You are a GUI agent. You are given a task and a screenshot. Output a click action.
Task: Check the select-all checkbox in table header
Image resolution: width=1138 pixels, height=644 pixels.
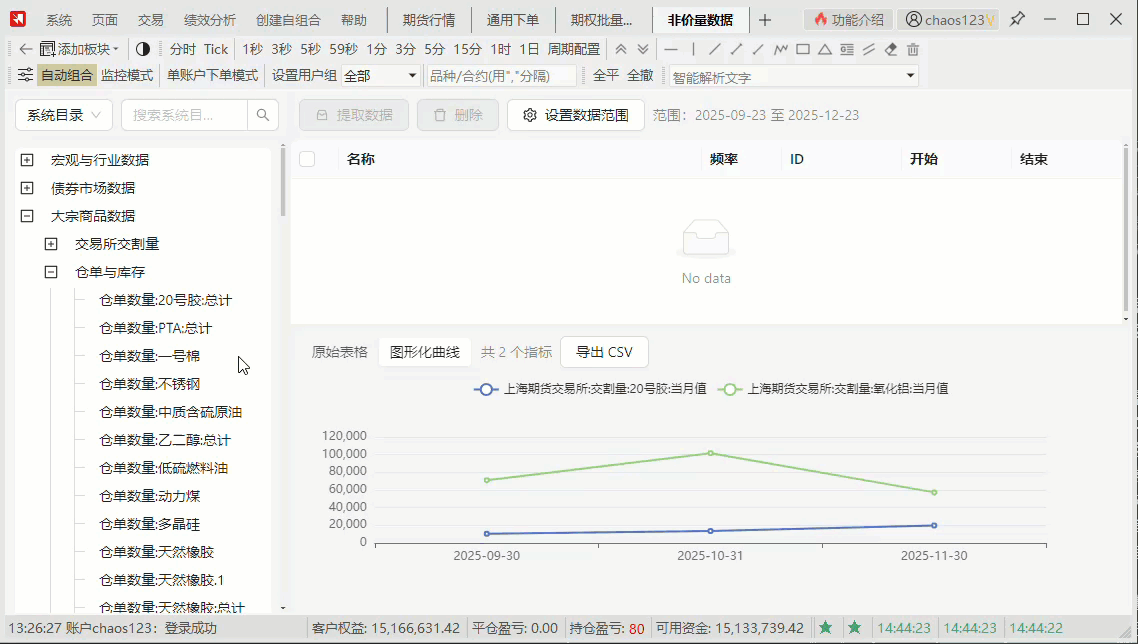tap(307, 159)
